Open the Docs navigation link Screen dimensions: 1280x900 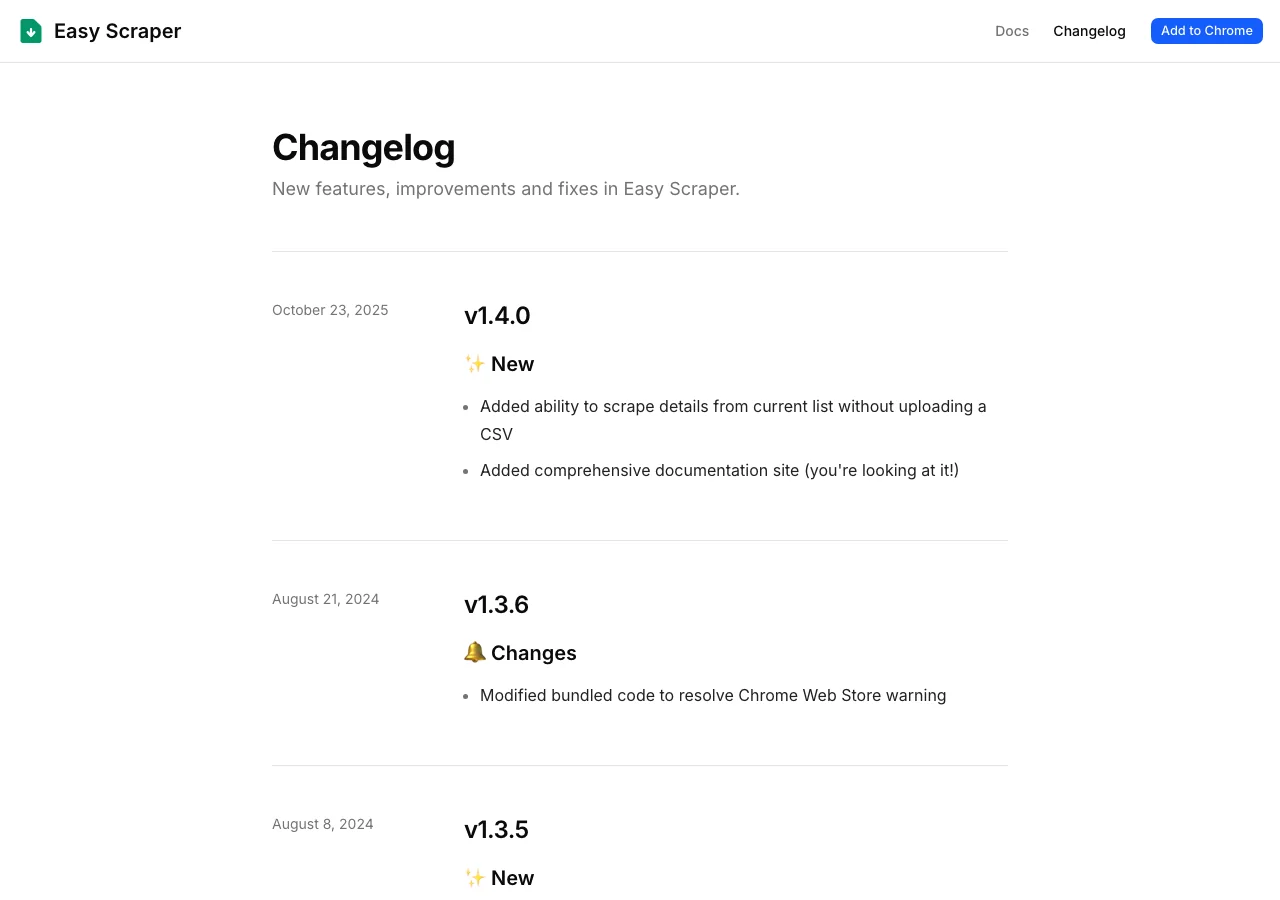click(1012, 31)
